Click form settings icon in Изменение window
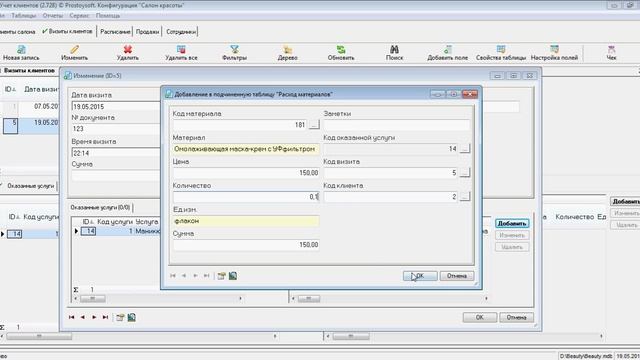 [x=120, y=317]
